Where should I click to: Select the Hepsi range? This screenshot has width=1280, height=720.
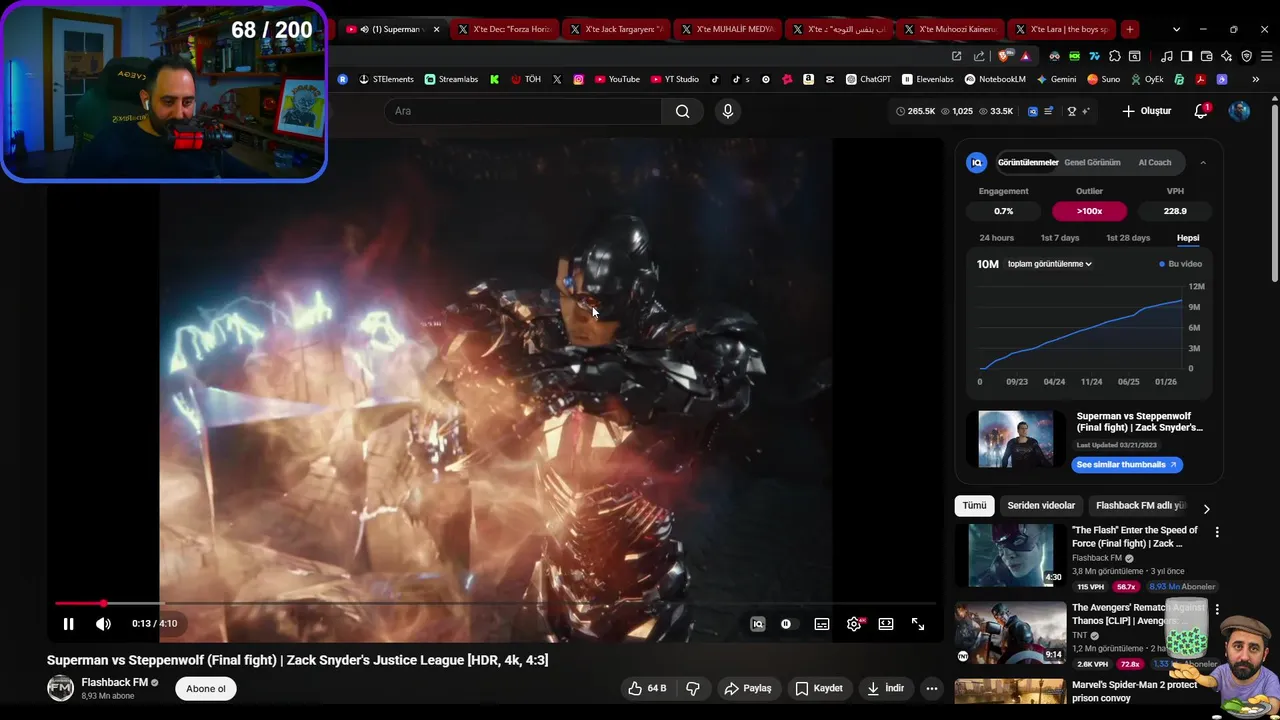tap(1188, 238)
